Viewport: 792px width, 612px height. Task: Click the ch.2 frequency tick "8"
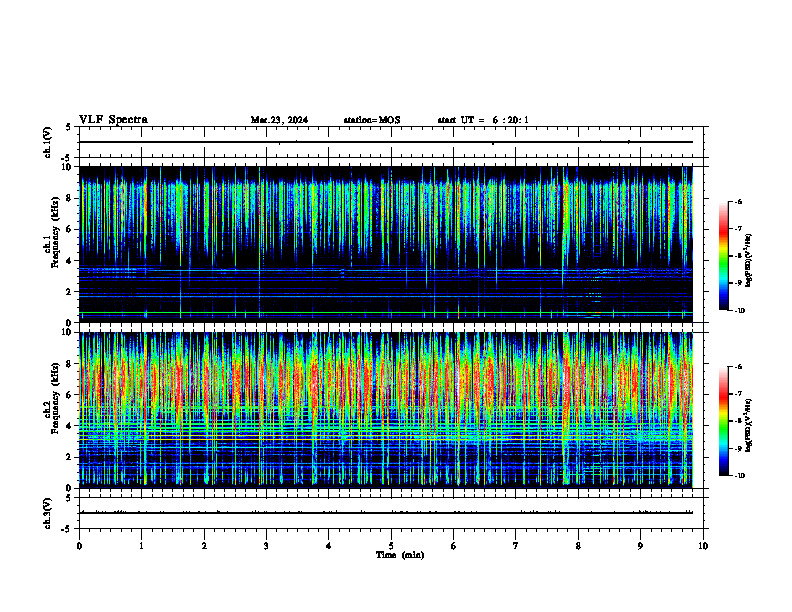point(70,364)
